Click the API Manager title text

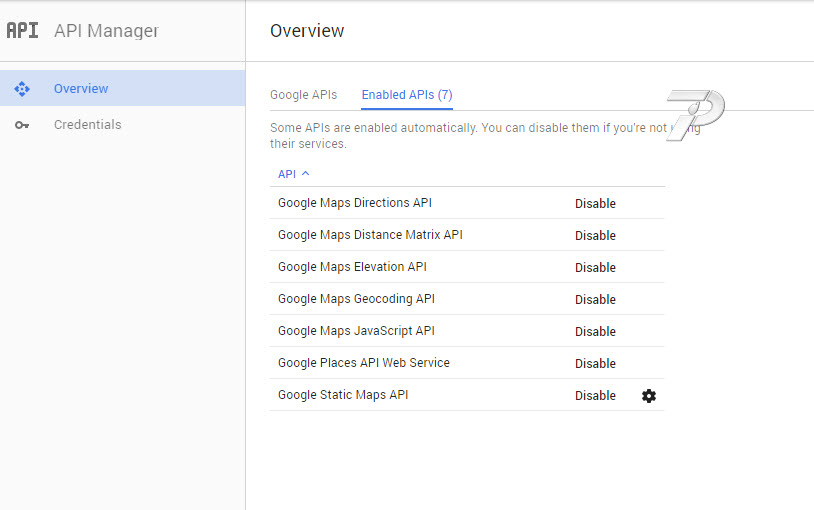tap(106, 31)
